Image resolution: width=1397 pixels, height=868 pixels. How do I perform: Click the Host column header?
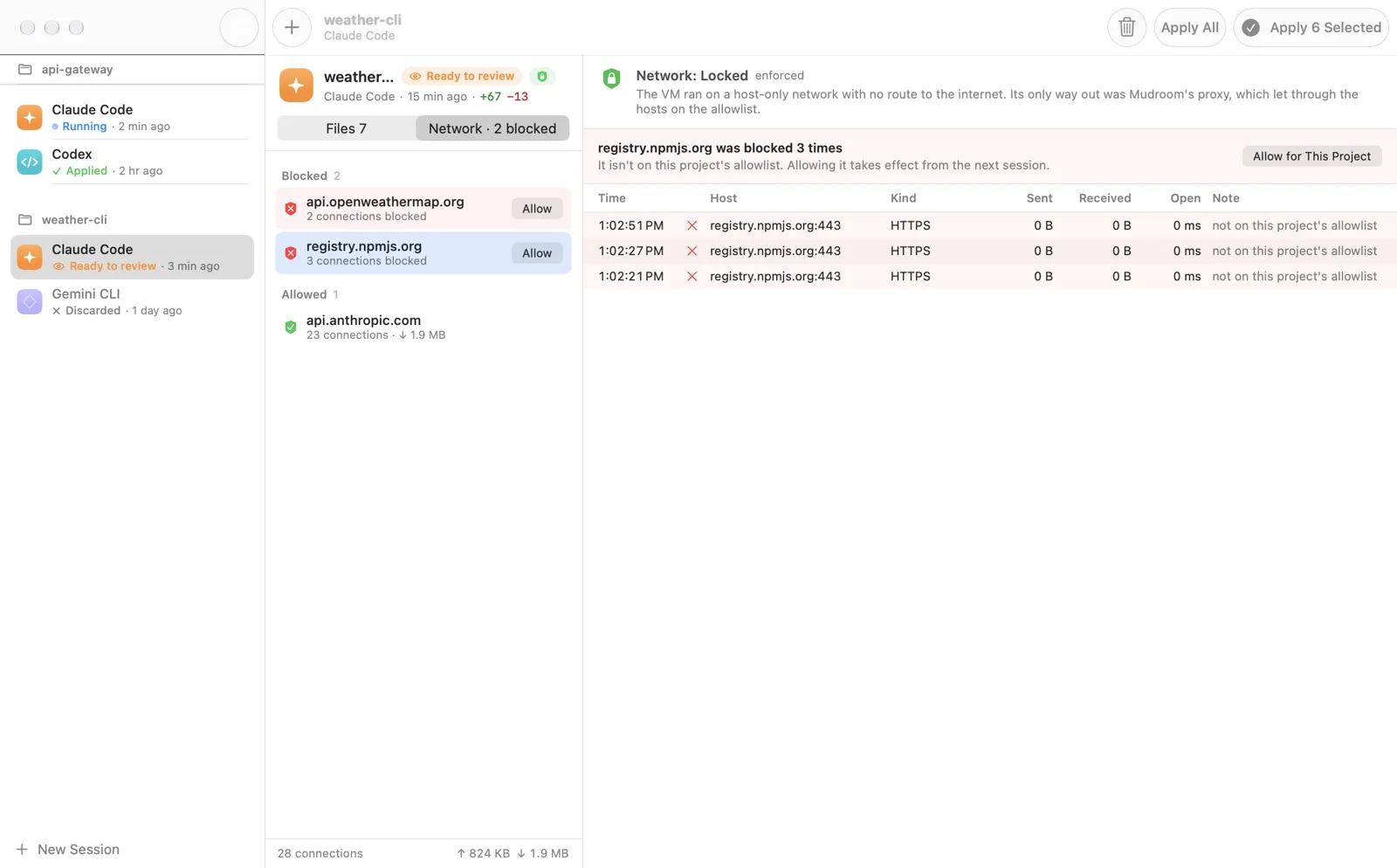[x=723, y=198]
